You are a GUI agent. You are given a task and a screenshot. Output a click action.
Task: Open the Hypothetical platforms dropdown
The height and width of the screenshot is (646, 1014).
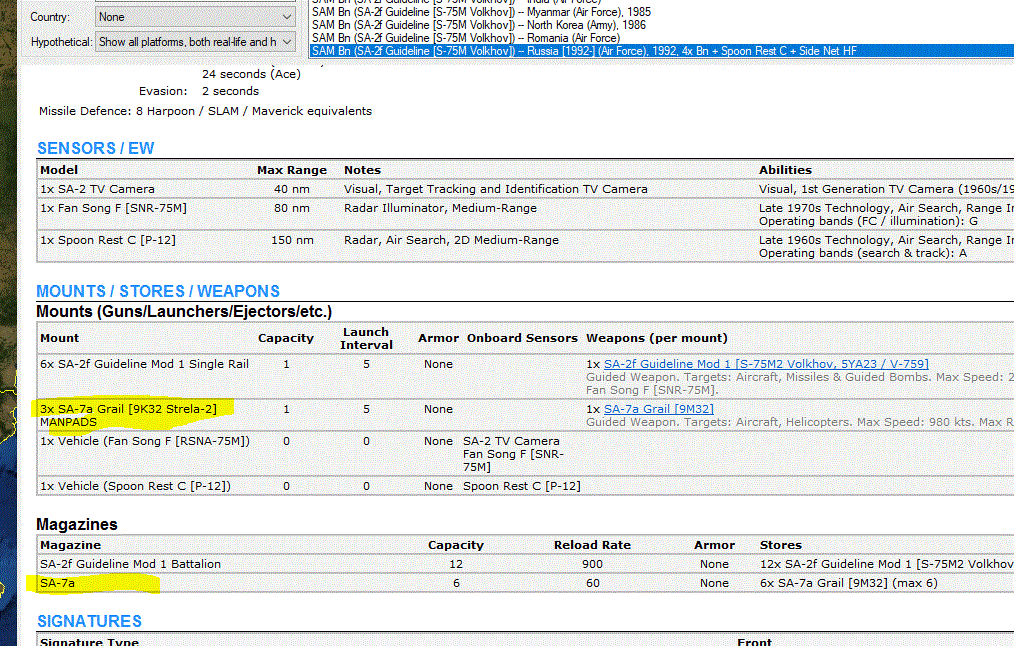tap(195, 42)
